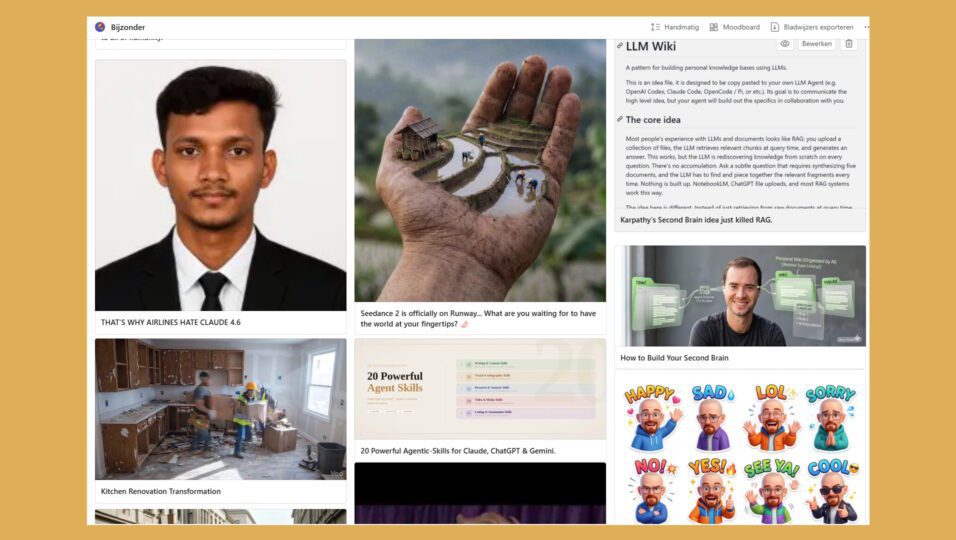Open the Moodboard view mode selector
This screenshot has width=956, height=540.
click(x=735, y=27)
